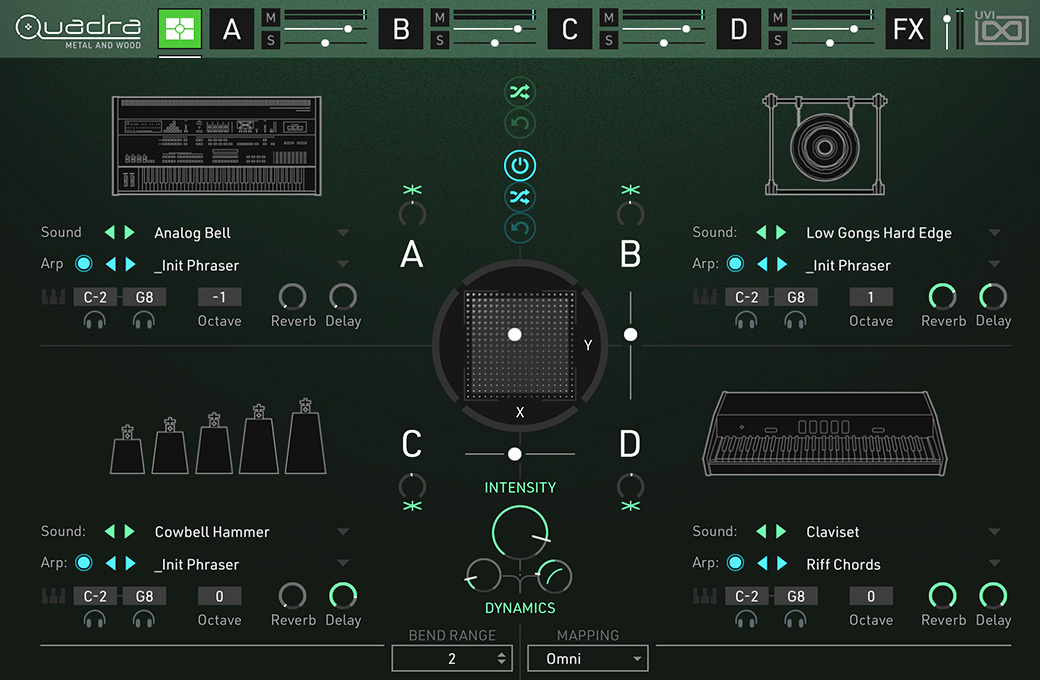This screenshot has width=1040, height=680.
Task: Click the large D layer label
Action: [x=630, y=445]
